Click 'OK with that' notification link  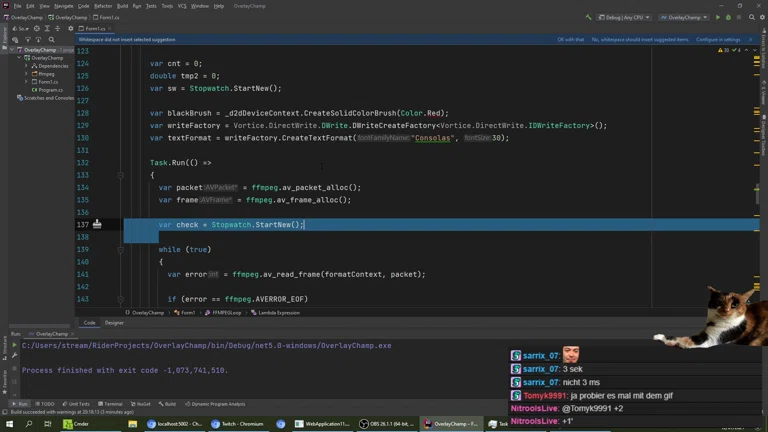[571, 40]
